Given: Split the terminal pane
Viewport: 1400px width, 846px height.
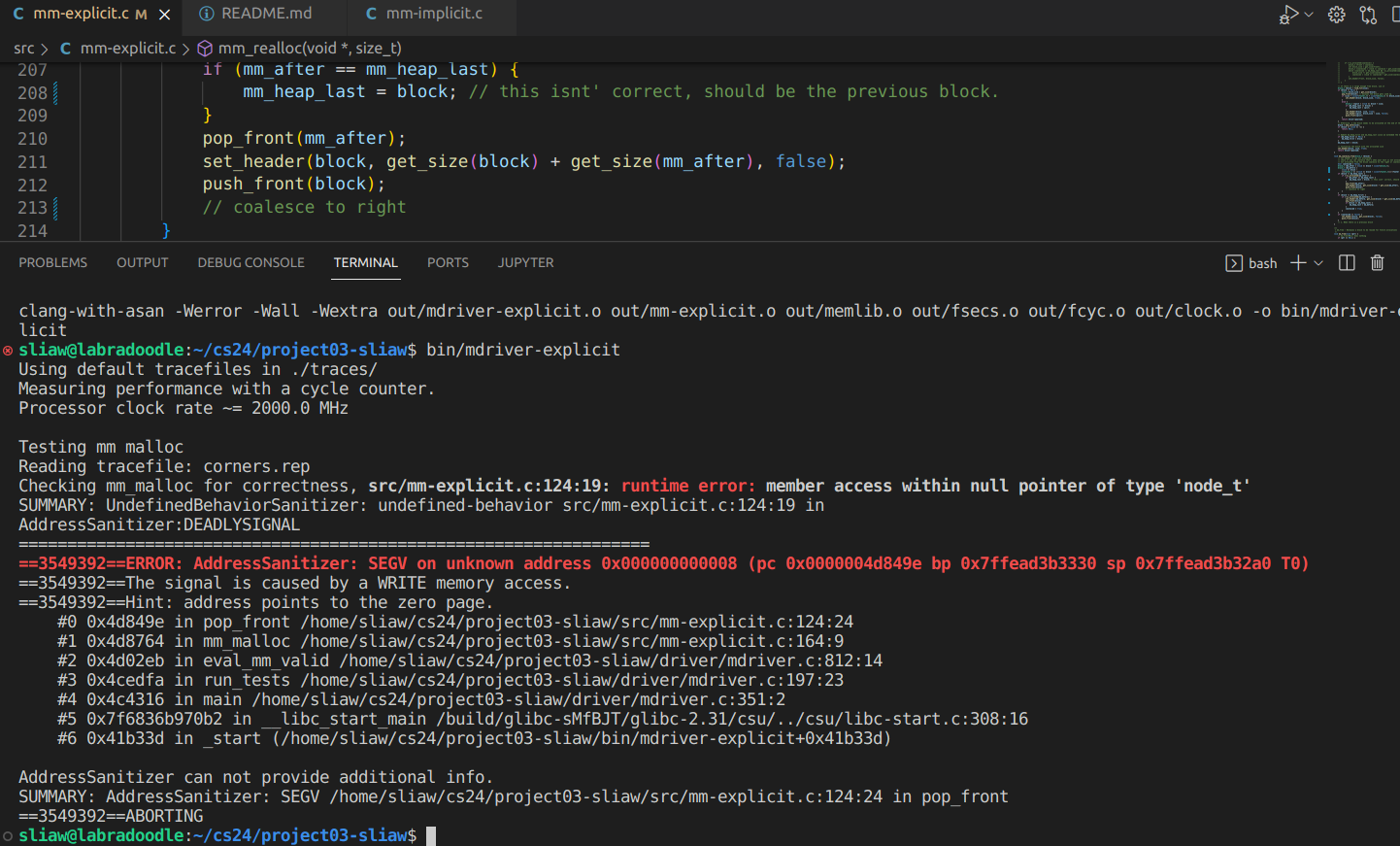Looking at the screenshot, I should pos(1347,263).
